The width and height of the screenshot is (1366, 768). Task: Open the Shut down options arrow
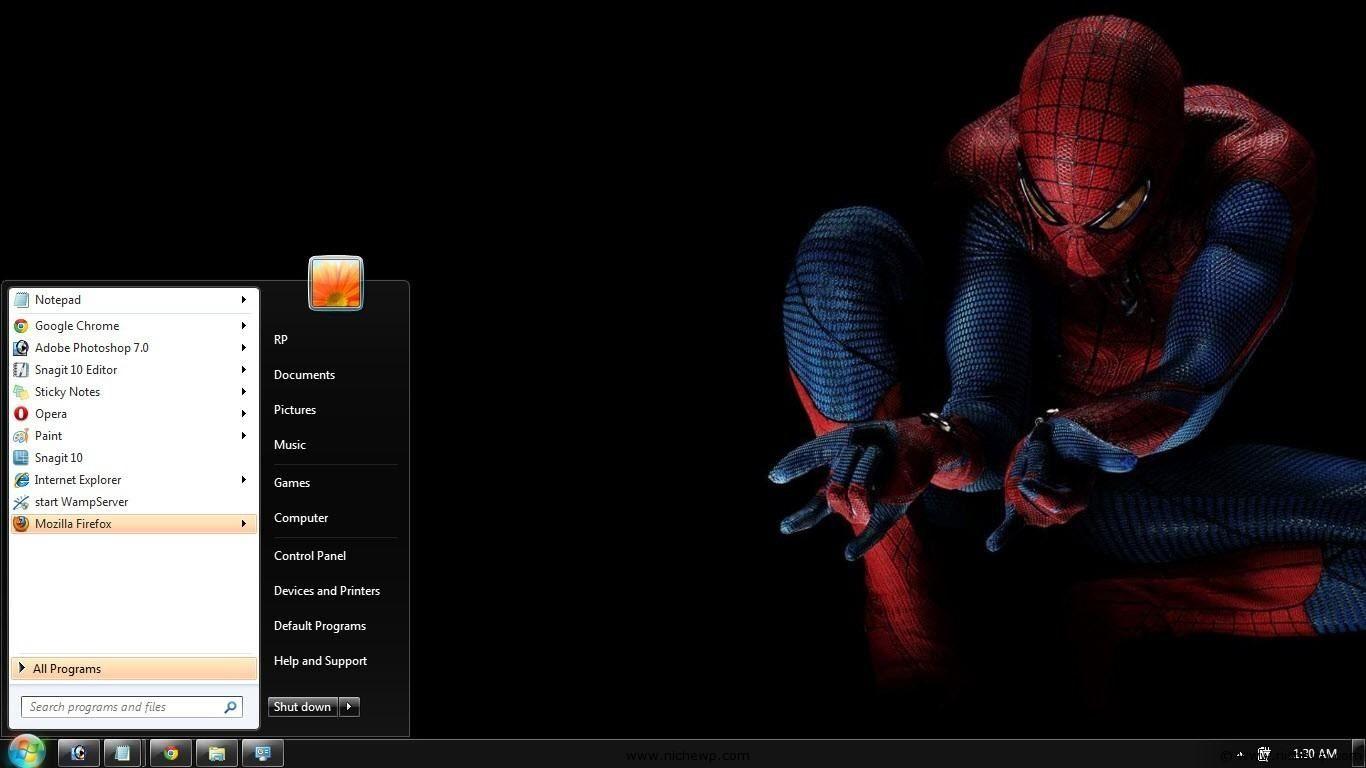click(x=349, y=707)
